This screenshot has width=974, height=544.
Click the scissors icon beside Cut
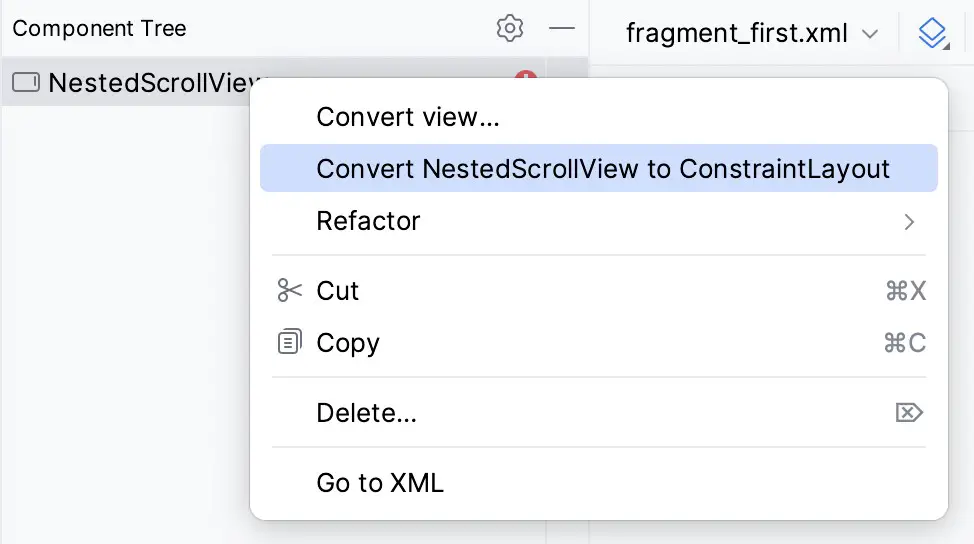point(289,291)
